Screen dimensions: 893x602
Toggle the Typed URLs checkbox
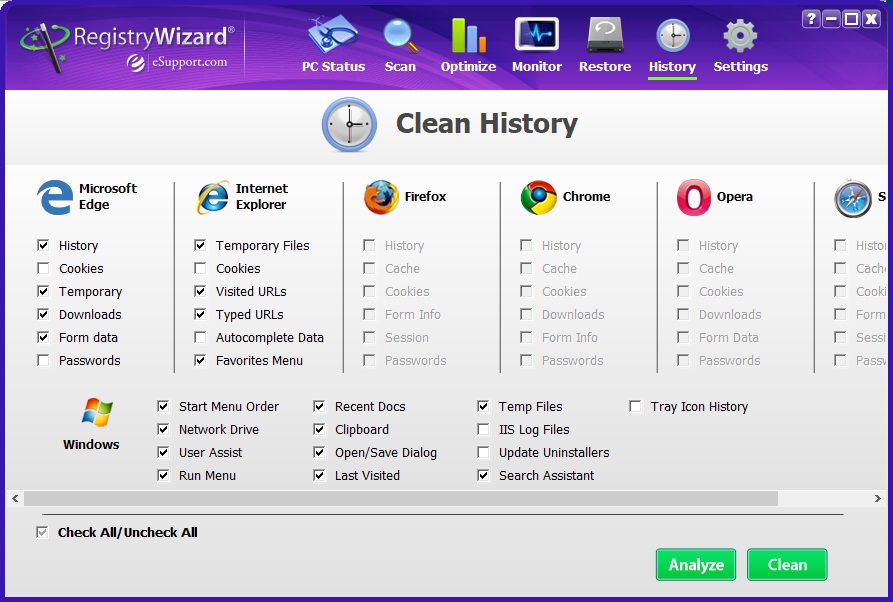200,314
